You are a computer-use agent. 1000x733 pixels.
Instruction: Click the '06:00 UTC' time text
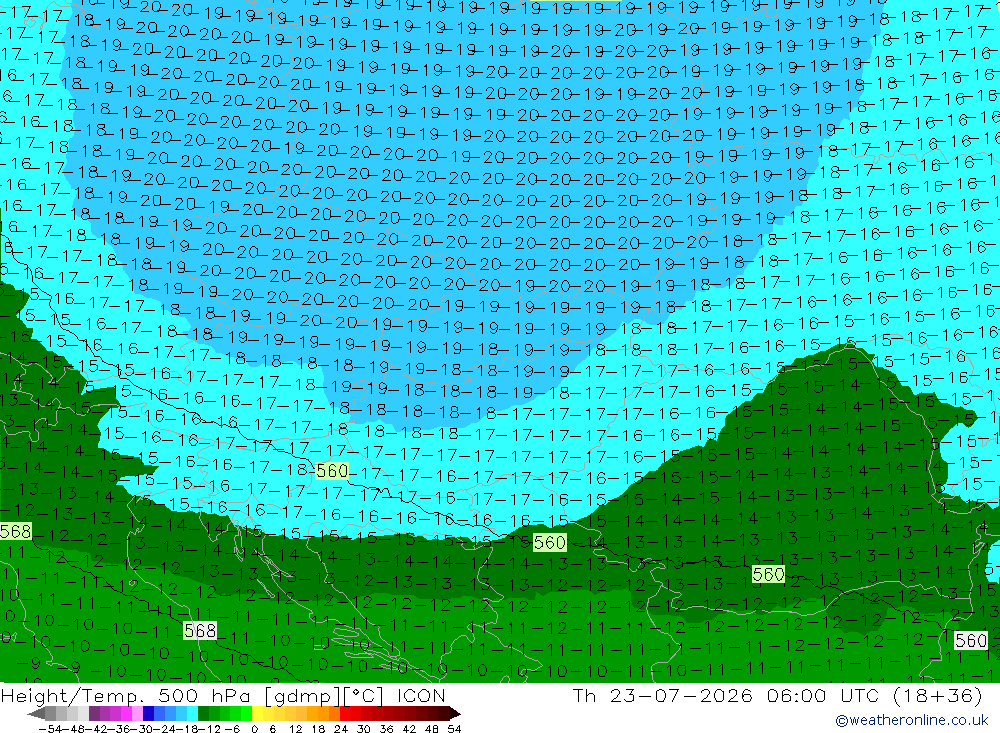(823, 695)
